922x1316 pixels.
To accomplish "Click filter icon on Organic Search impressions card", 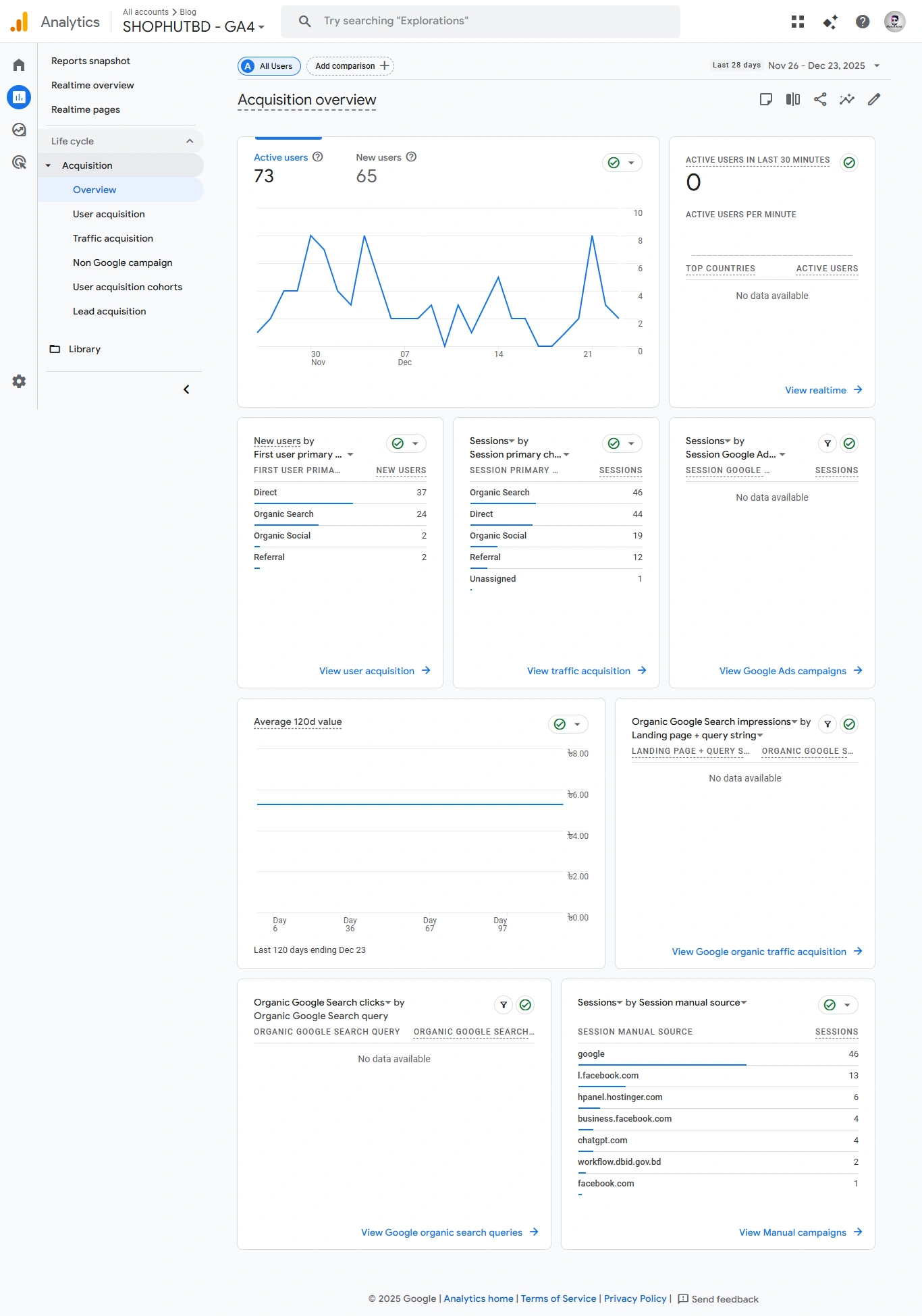I will pyautogui.click(x=828, y=724).
